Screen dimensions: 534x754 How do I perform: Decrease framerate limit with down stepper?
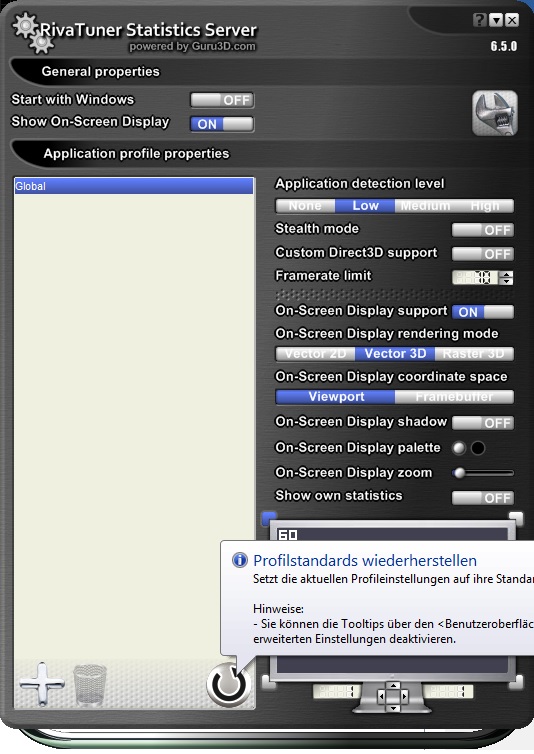(506, 281)
